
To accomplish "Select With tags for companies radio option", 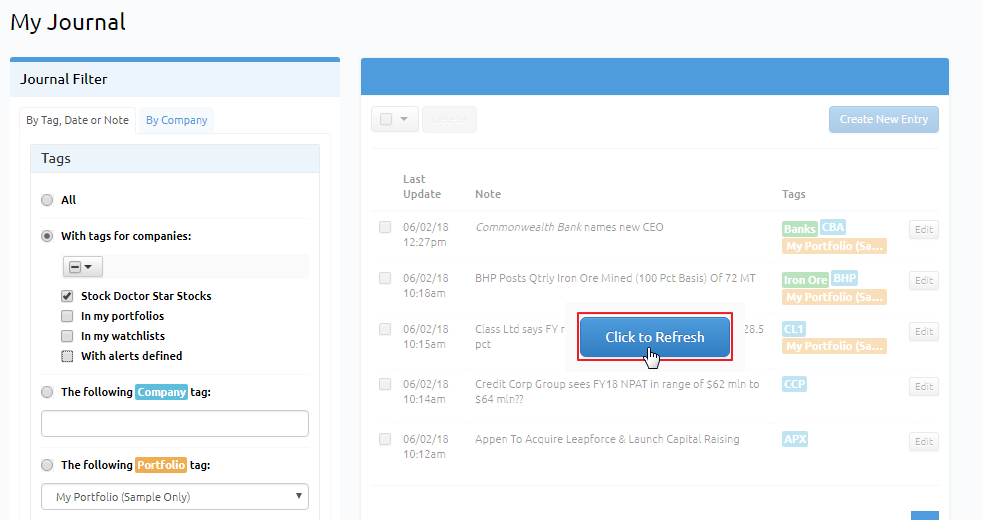I will (x=47, y=236).
